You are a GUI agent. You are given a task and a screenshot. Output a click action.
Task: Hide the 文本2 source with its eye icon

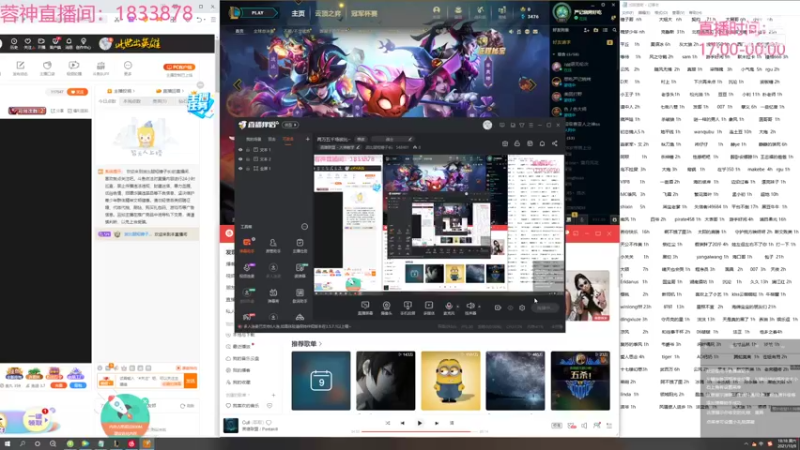(240, 159)
